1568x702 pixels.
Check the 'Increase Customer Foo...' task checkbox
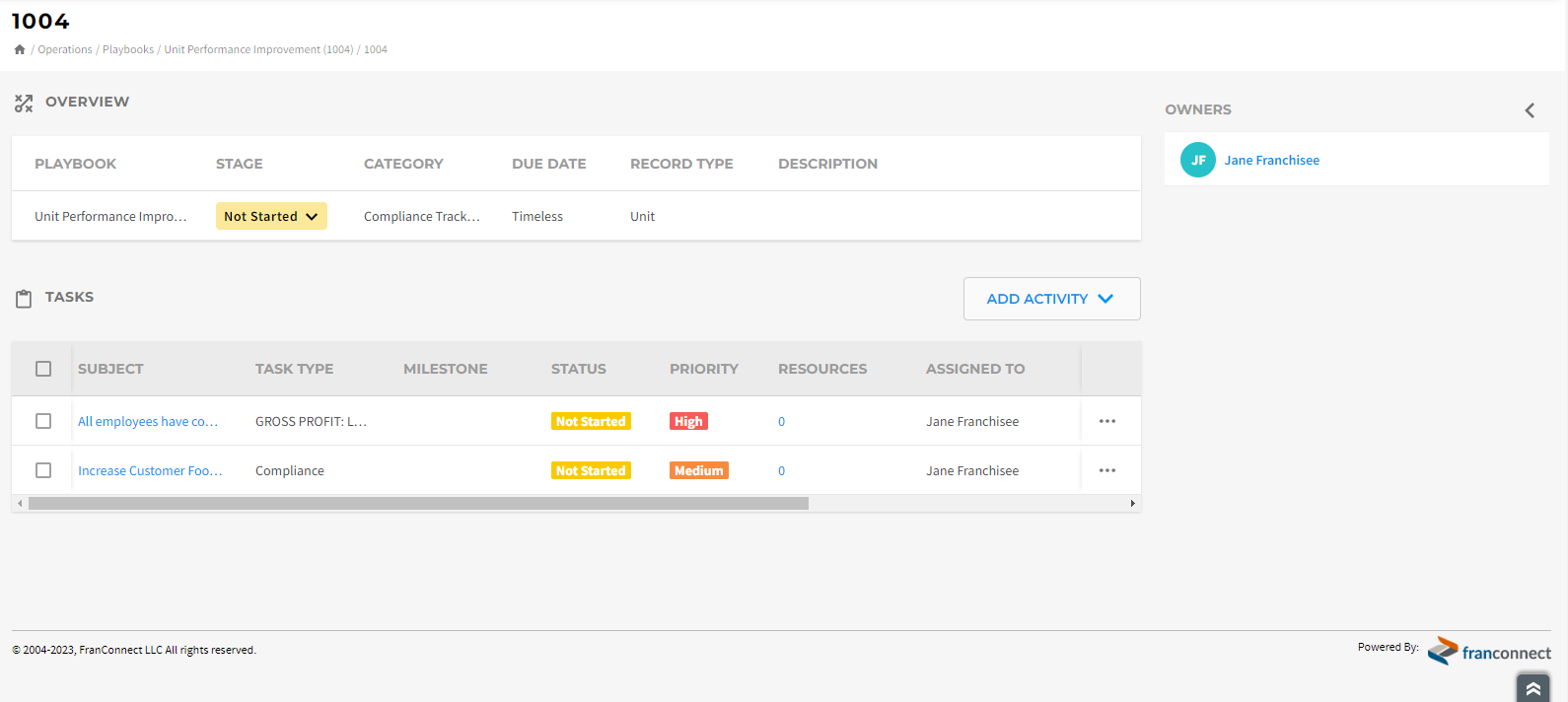43,470
